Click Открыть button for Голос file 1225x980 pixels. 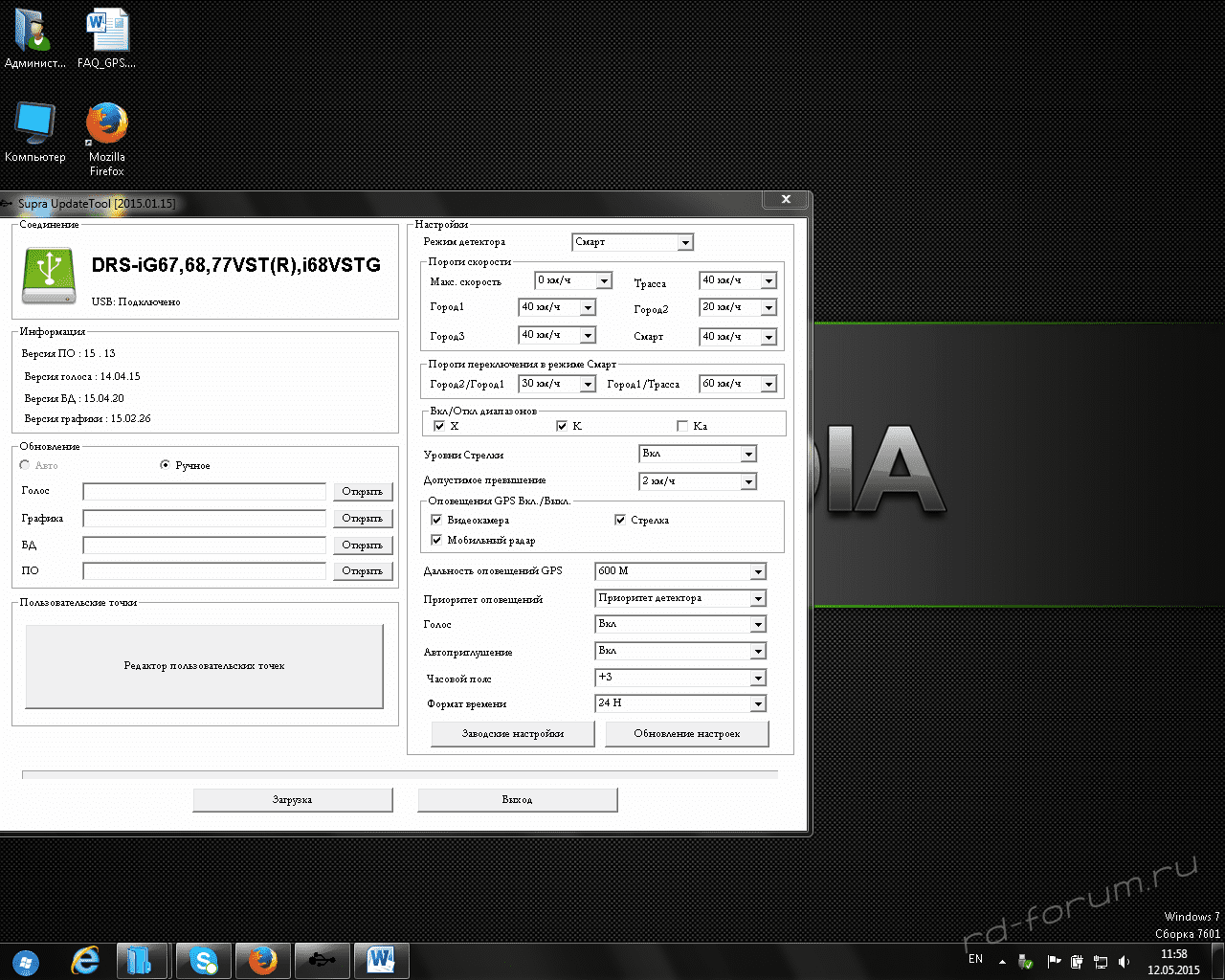click(x=363, y=492)
